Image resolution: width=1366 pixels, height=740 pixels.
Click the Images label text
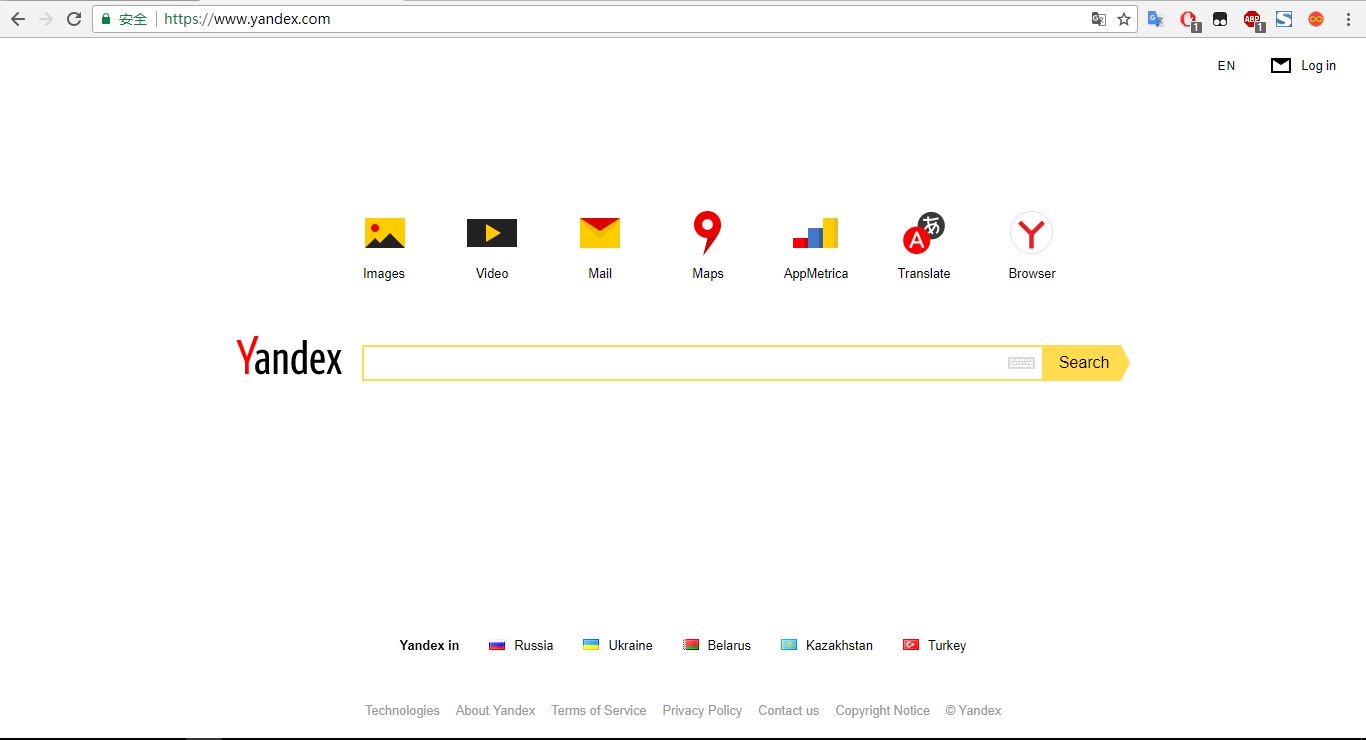(384, 274)
